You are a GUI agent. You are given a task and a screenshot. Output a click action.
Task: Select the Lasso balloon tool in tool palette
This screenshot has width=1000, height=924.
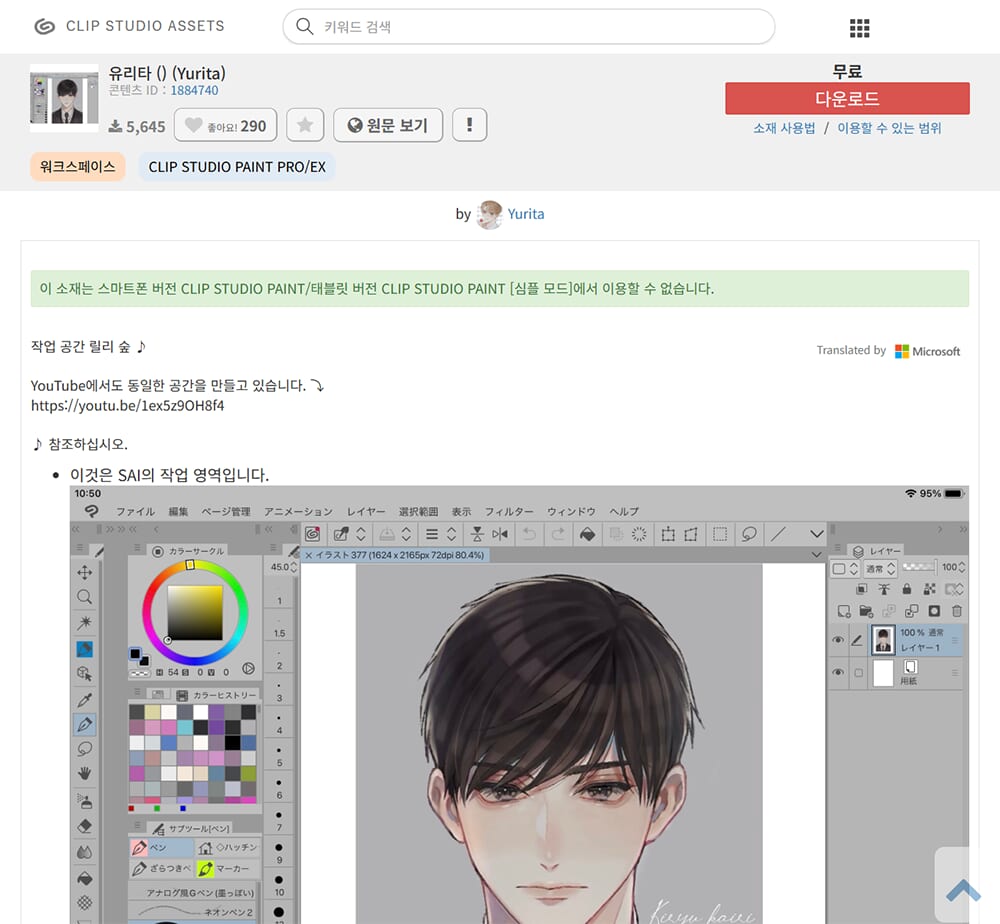tap(84, 749)
